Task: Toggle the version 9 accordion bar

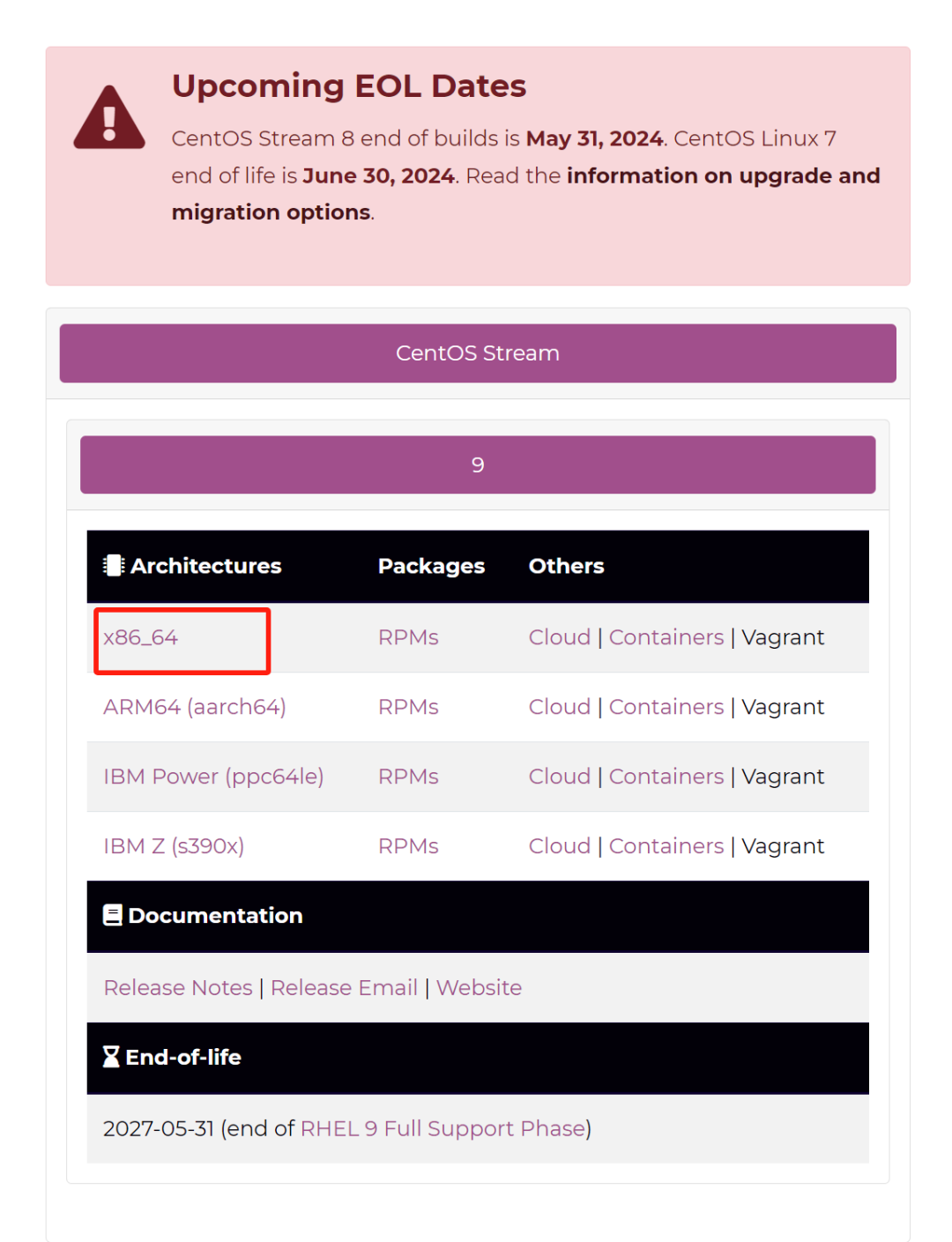Action: [x=478, y=465]
